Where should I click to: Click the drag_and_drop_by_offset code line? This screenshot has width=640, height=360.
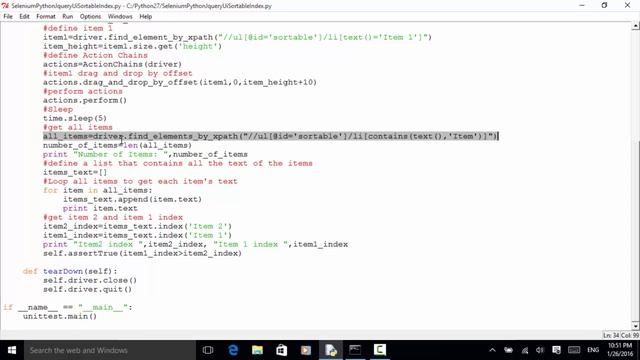[180, 82]
